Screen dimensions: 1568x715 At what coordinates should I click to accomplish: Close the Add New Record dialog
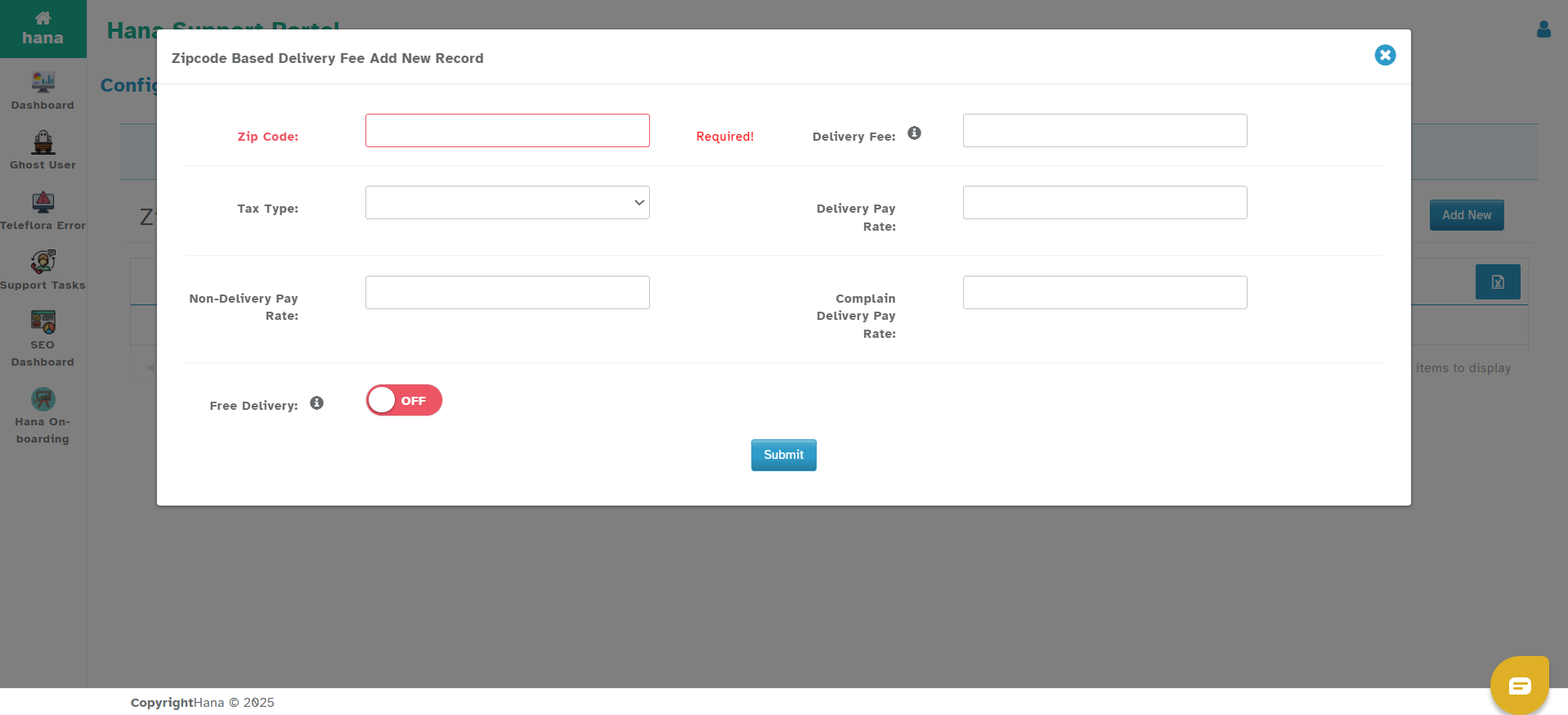(x=1385, y=55)
